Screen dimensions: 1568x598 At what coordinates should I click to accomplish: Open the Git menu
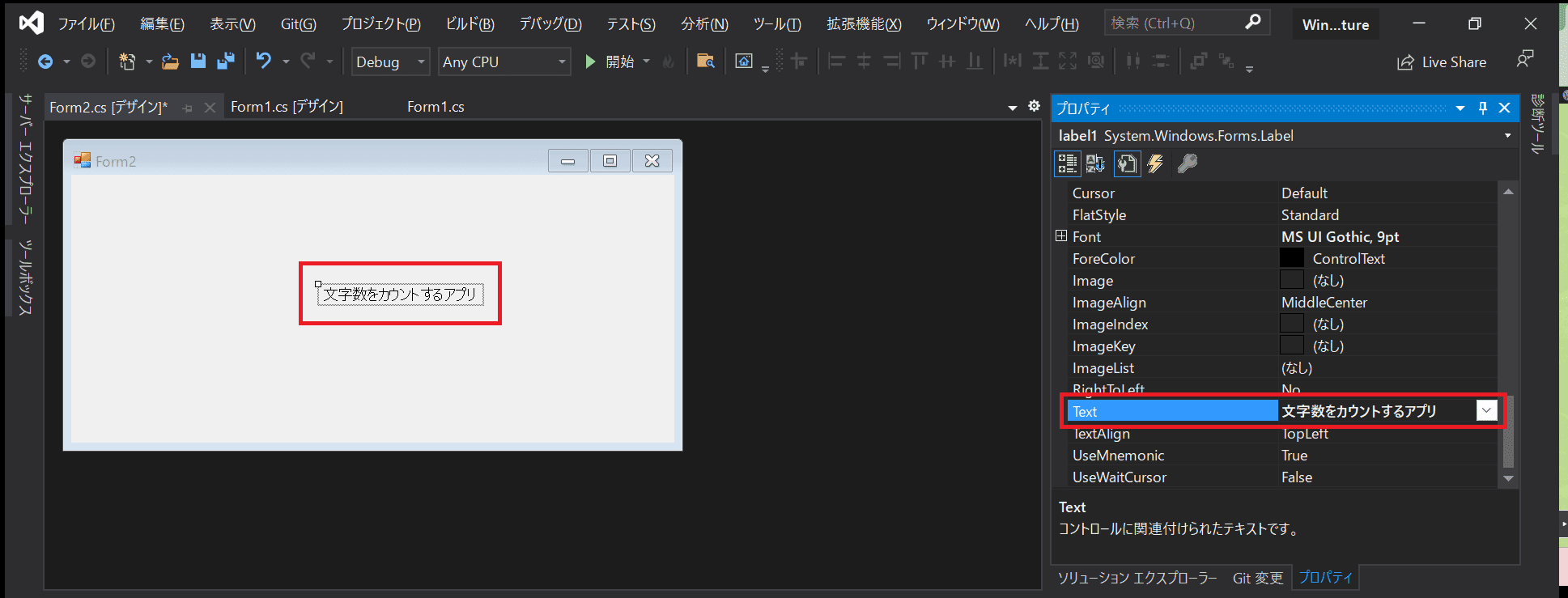click(x=298, y=23)
